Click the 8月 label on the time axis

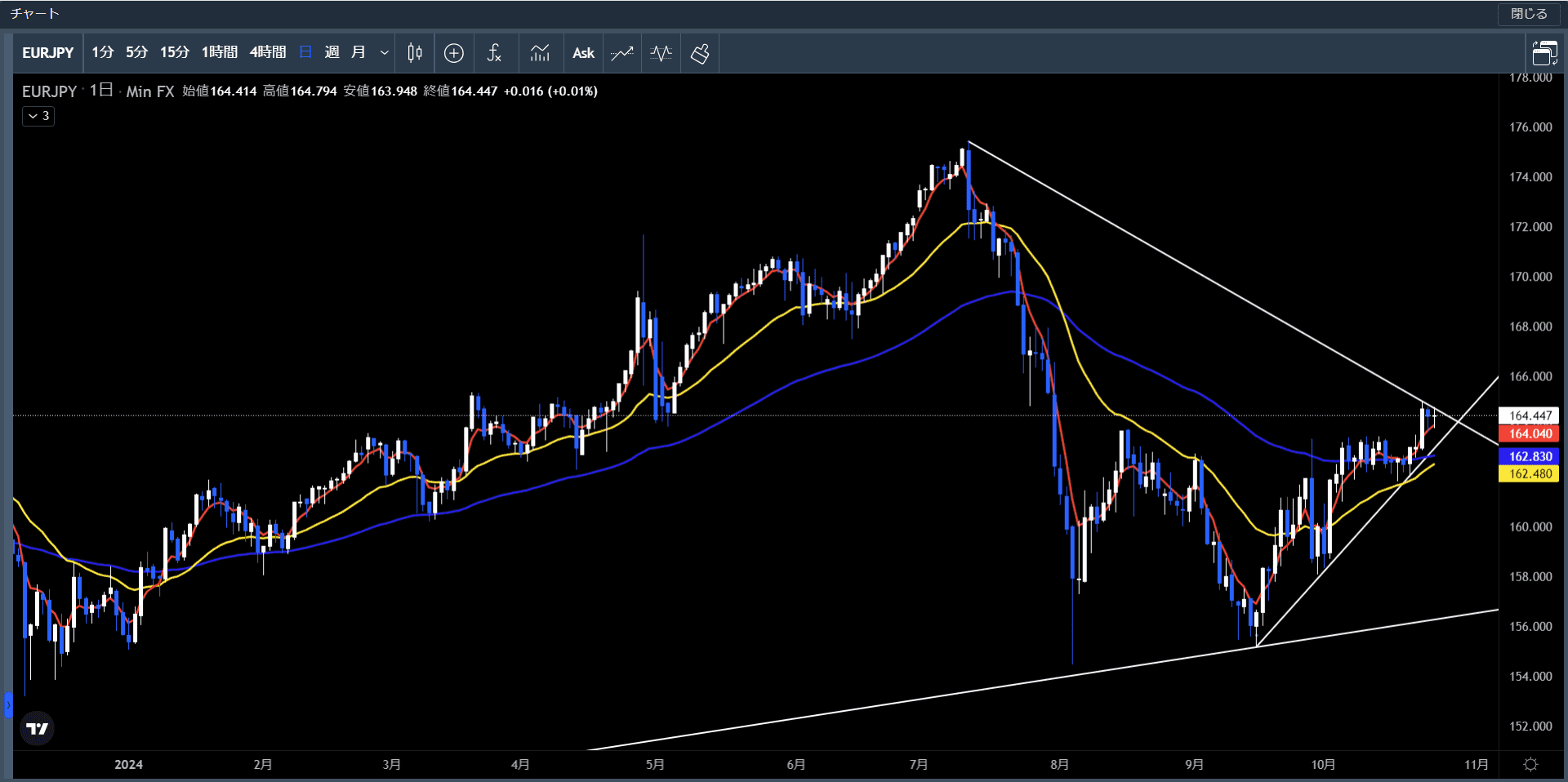pyautogui.click(x=1059, y=764)
